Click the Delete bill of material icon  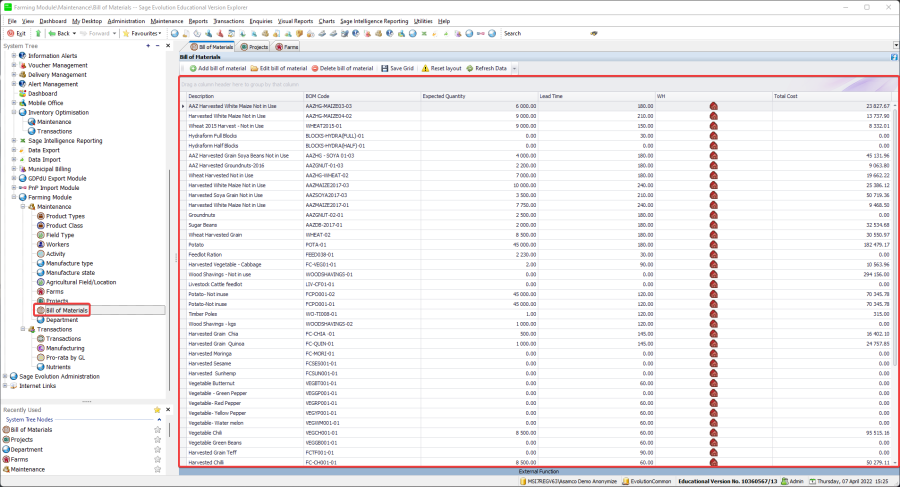316,68
